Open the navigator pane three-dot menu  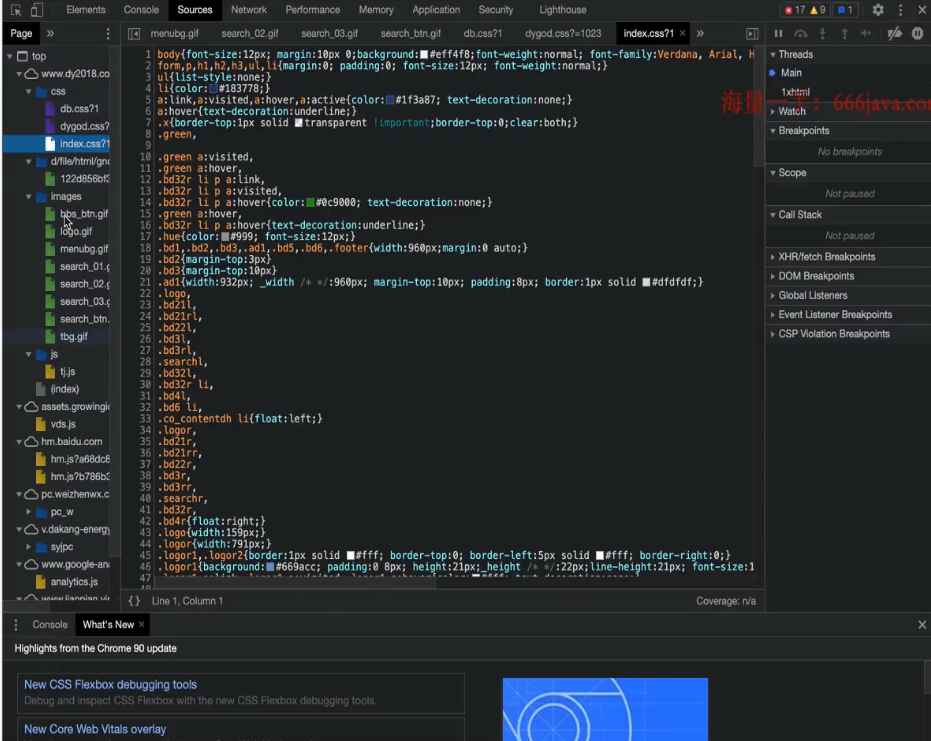[x=107, y=34]
